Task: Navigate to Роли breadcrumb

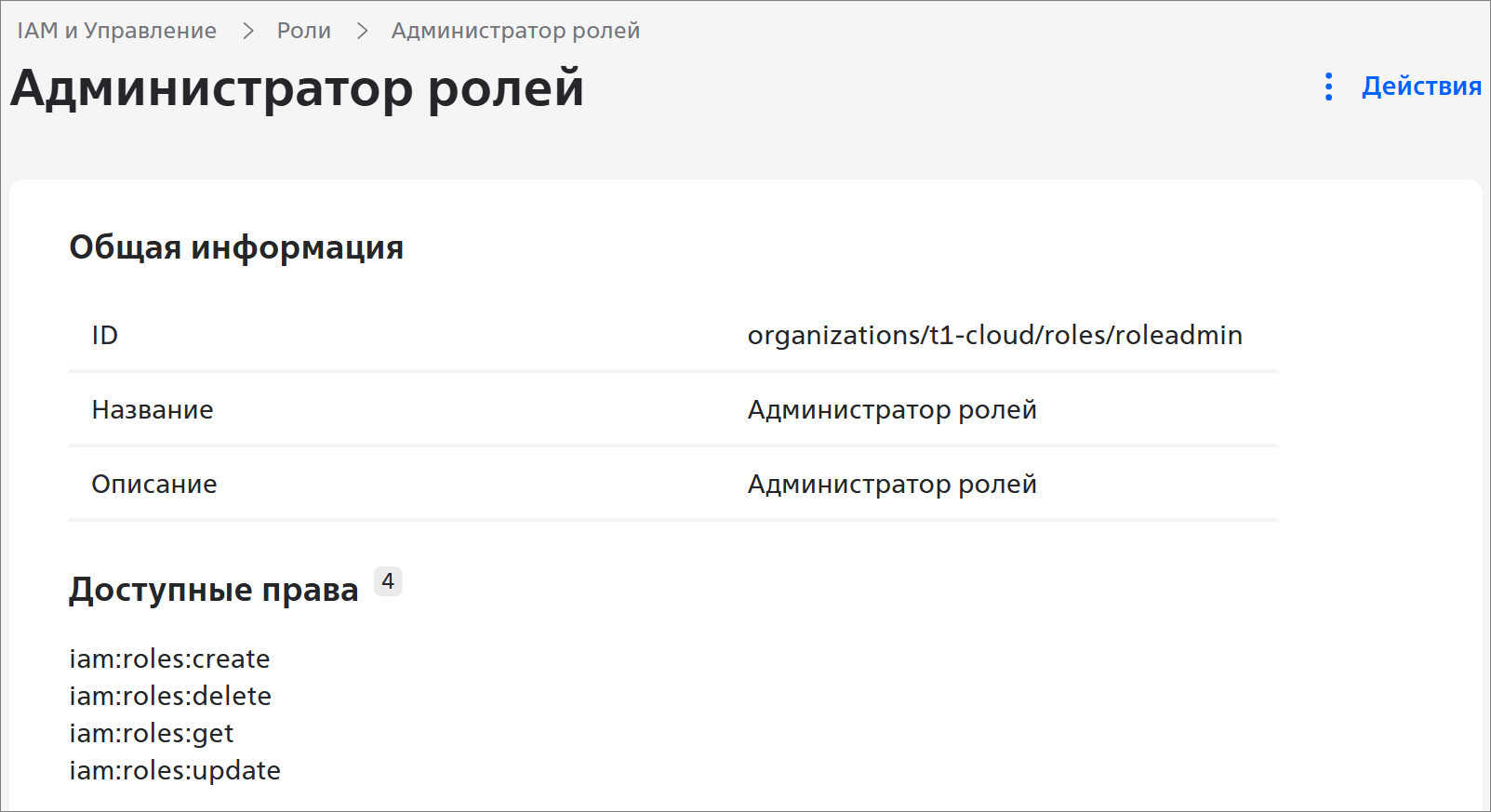Action: [x=304, y=31]
